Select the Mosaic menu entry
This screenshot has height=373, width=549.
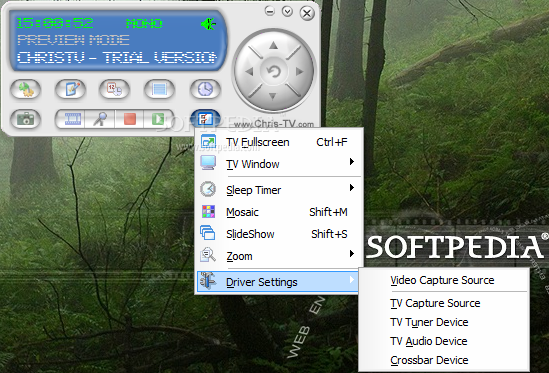[x=279, y=212]
